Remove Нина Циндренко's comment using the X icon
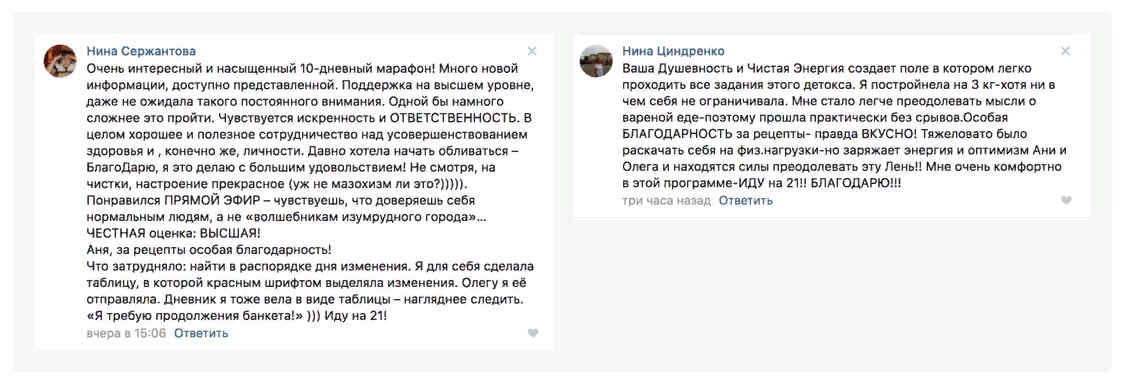Viewport: 1125px width, 388px height. [1065, 51]
